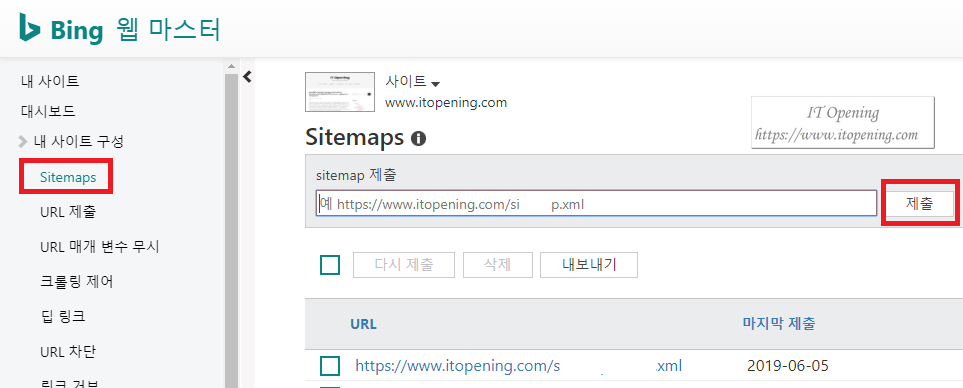Click the 웹 마스터 header title

[168, 29]
